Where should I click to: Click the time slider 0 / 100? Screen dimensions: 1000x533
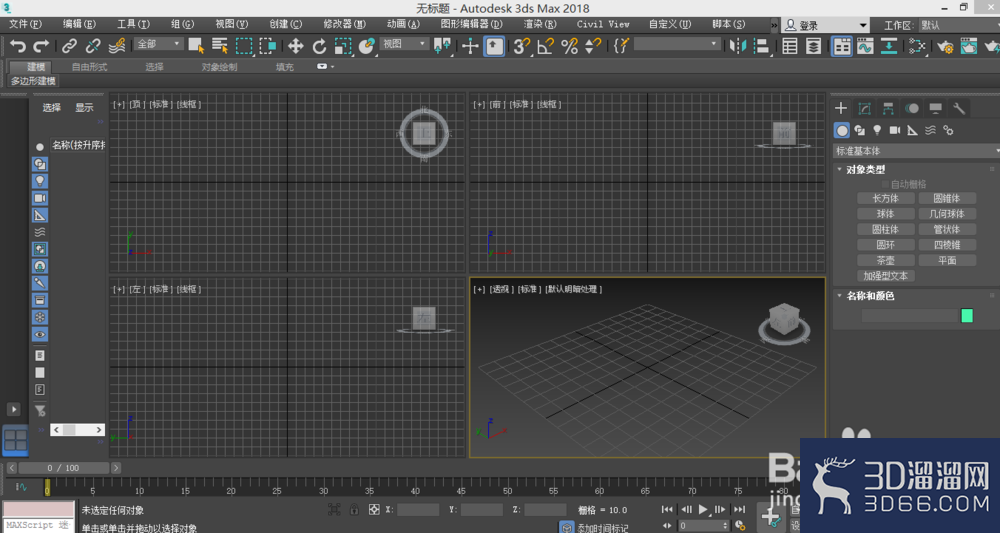[x=63, y=468]
